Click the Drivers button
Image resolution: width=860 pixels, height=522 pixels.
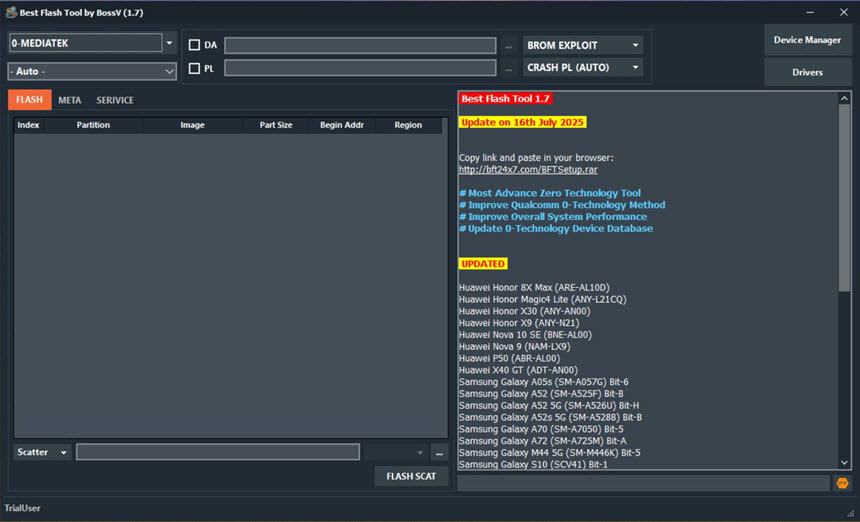click(x=807, y=72)
